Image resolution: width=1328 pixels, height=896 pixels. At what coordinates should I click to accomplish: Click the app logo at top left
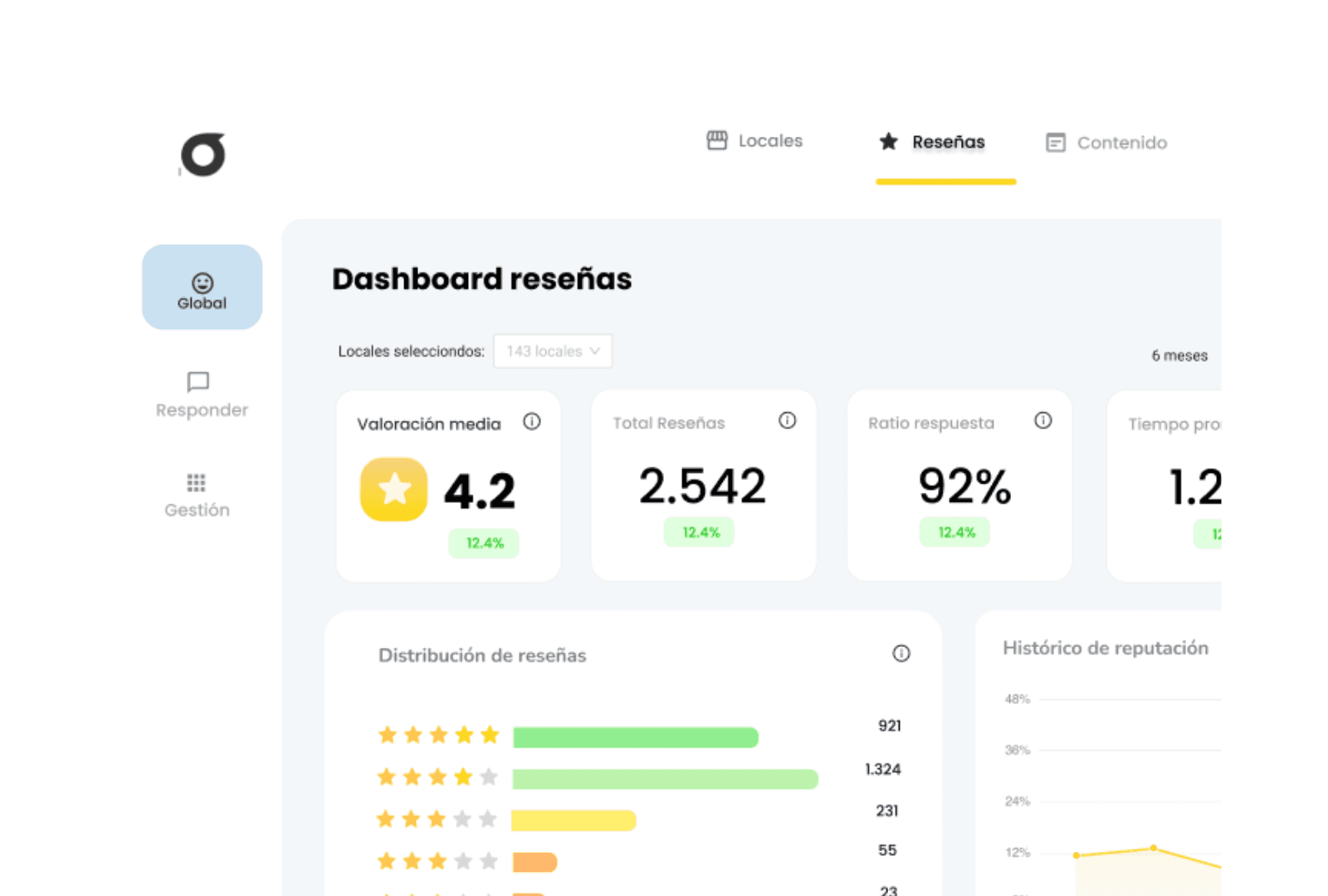pyautogui.click(x=203, y=154)
